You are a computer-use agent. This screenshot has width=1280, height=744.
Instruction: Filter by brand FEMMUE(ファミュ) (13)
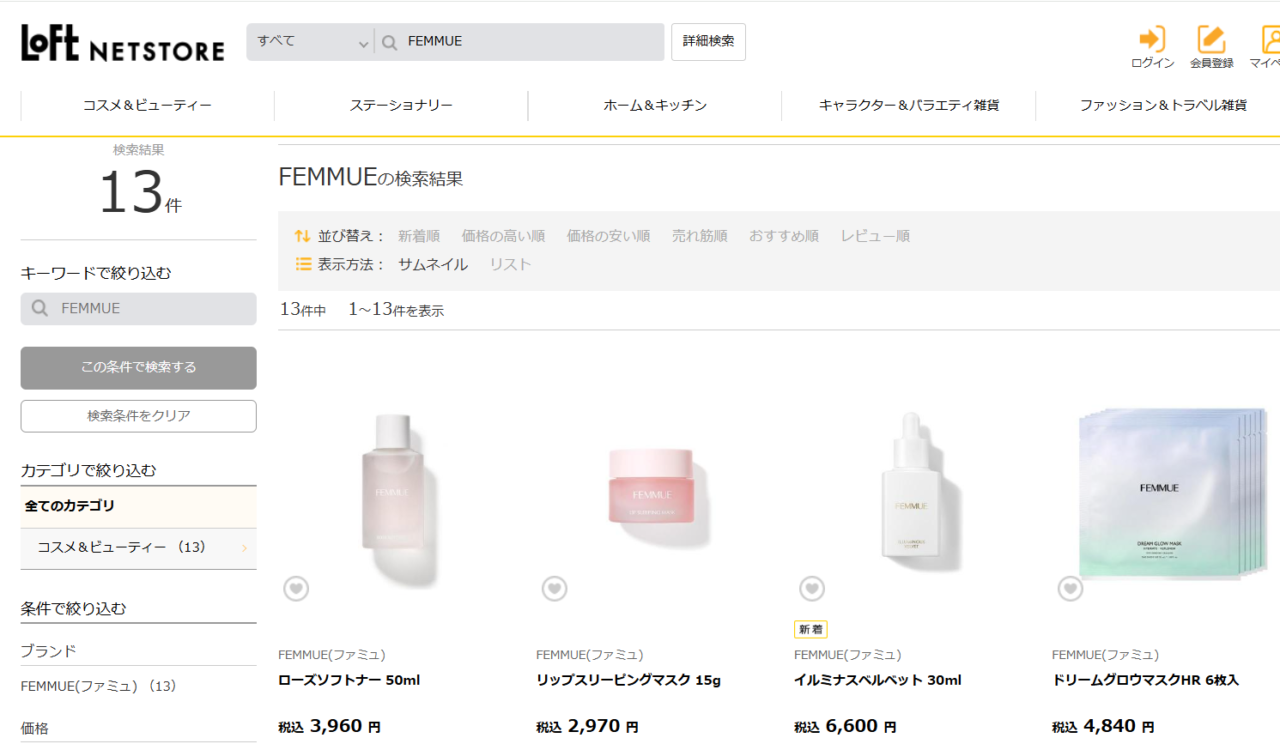[98, 686]
